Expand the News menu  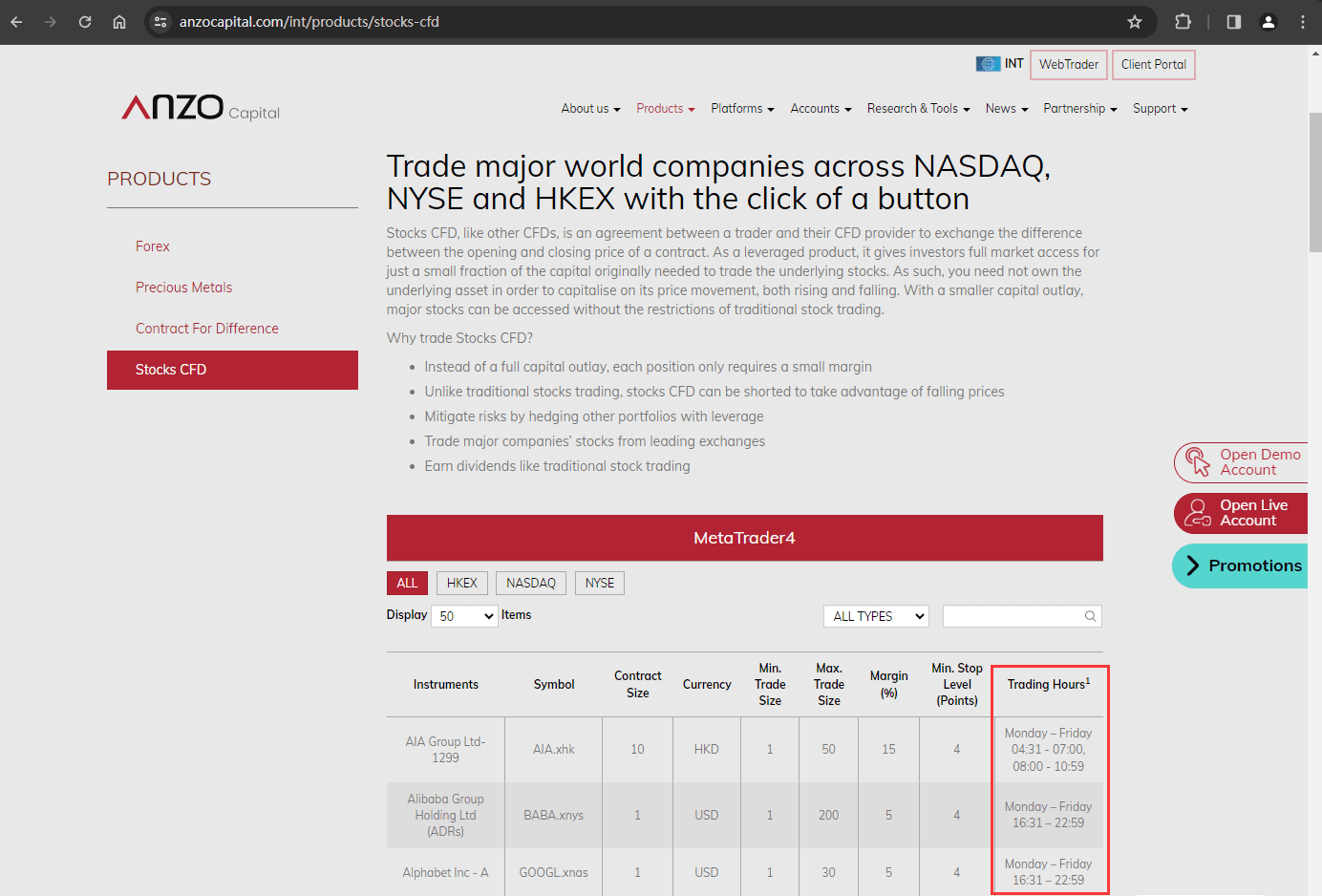click(1007, 109)
